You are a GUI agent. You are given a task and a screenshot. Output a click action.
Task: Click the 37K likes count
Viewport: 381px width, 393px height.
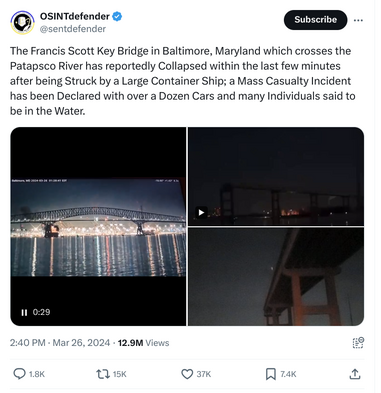click(204, 374)
